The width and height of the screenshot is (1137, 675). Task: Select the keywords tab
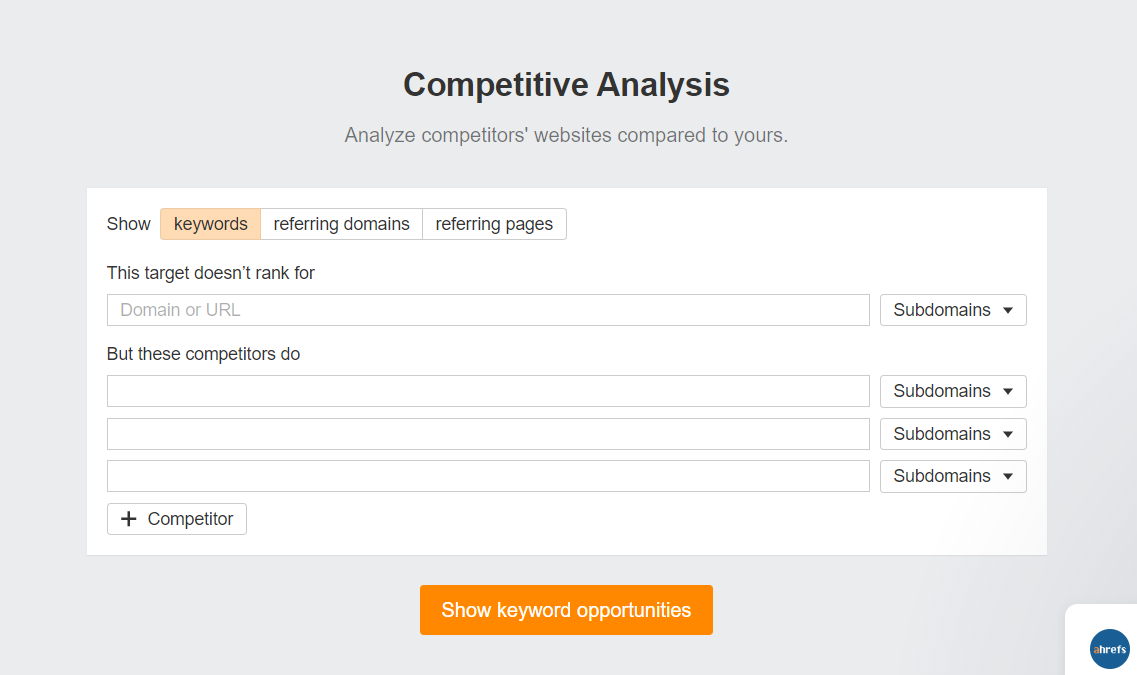pos(210,224)
